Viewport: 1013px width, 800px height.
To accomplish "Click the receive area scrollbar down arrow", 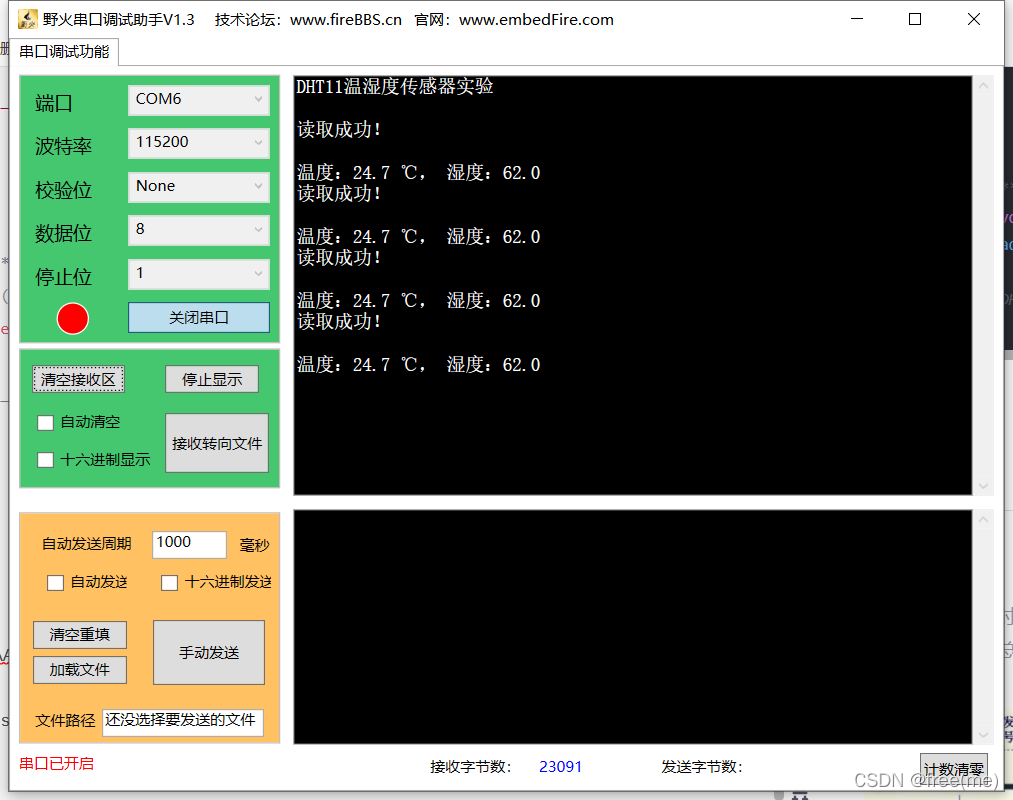I will click(x=983, y=486).
